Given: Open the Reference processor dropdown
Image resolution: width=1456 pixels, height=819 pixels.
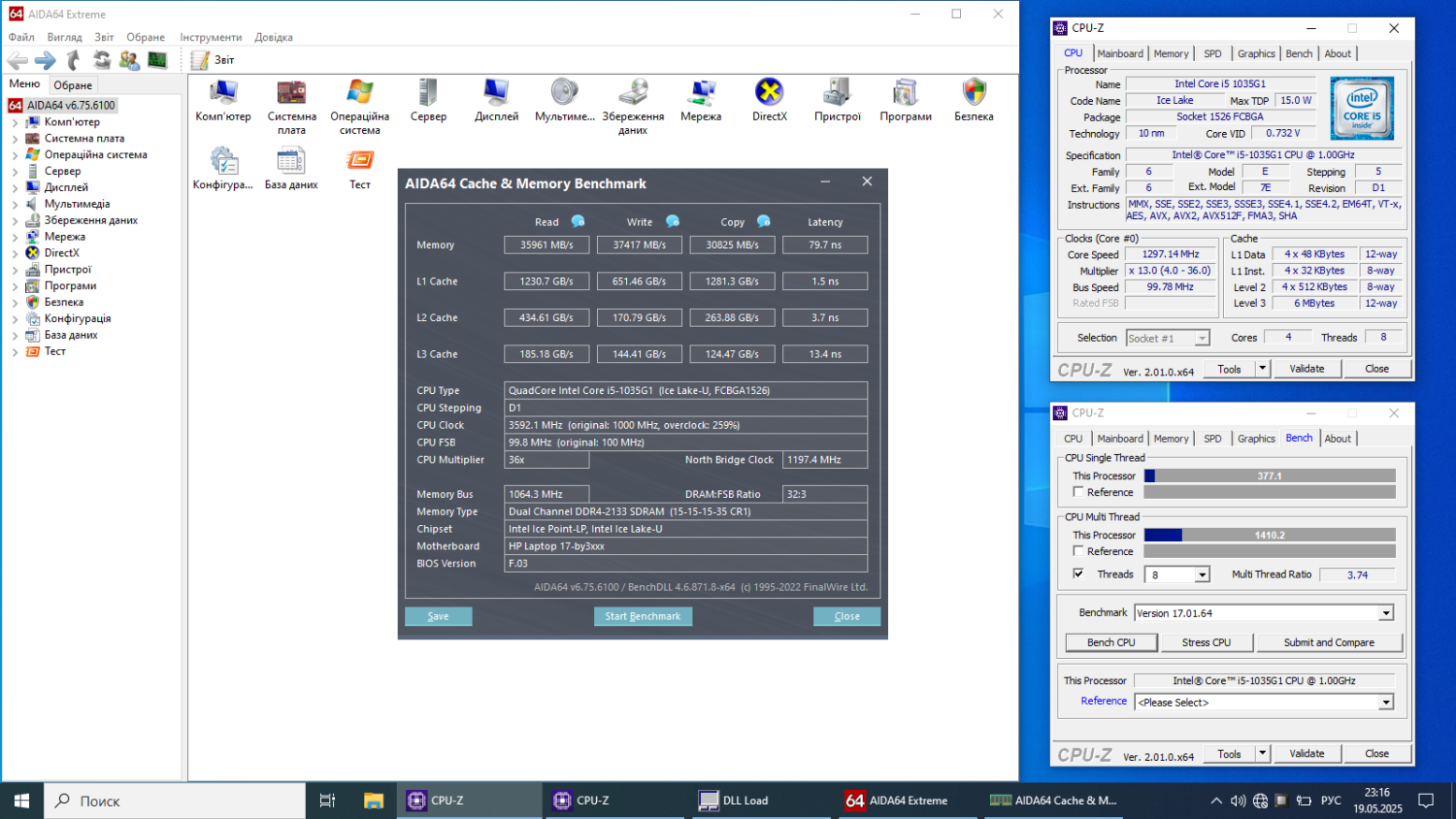Looking at the screenshot, I should pyautogui.click(x=1386, y=703).
